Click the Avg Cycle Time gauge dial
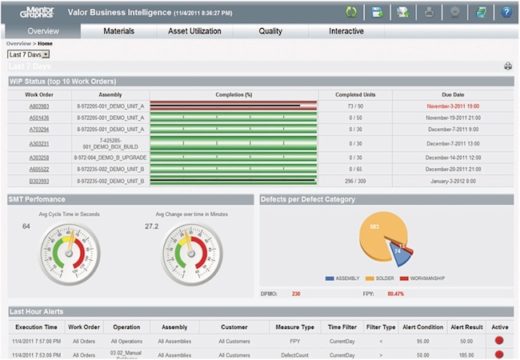The width and height of the screenshot is (520, 360). tap(70, 254)
